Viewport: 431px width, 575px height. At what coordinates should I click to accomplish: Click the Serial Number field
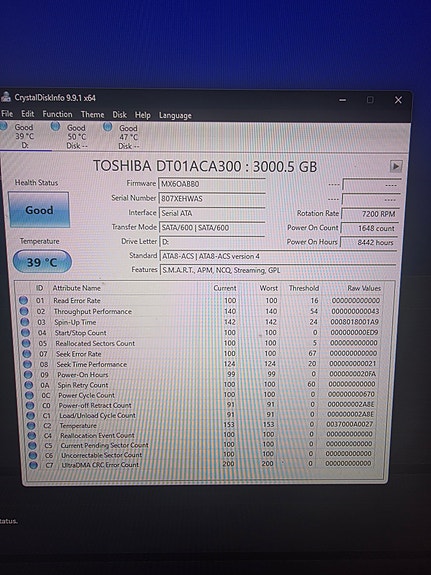click(212, 199)
